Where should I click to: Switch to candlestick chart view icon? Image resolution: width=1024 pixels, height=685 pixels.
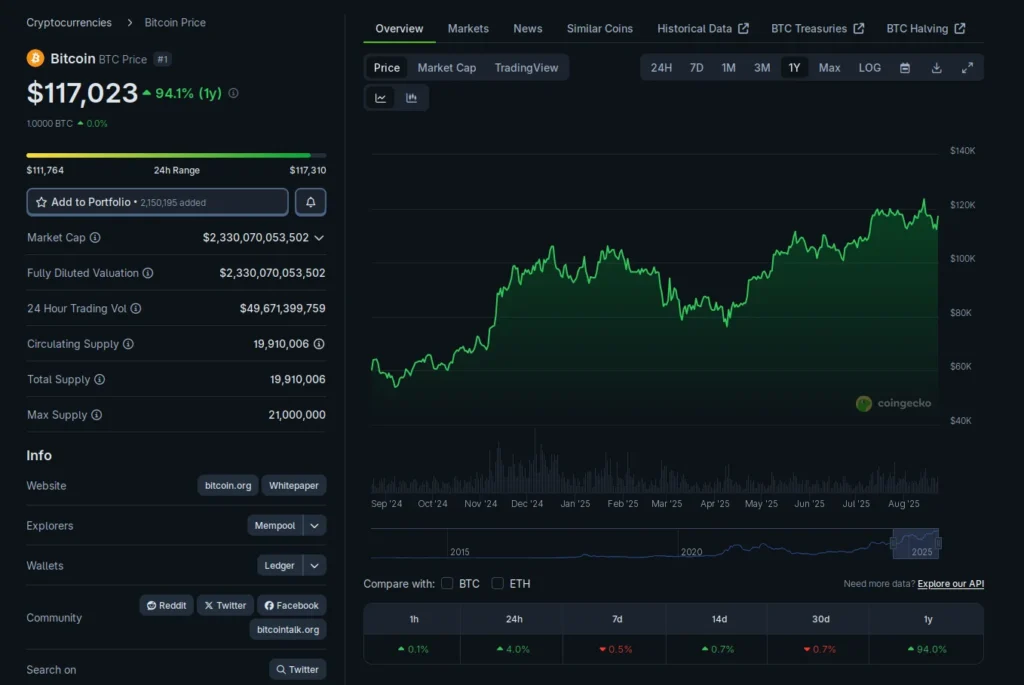click(411, 98)
